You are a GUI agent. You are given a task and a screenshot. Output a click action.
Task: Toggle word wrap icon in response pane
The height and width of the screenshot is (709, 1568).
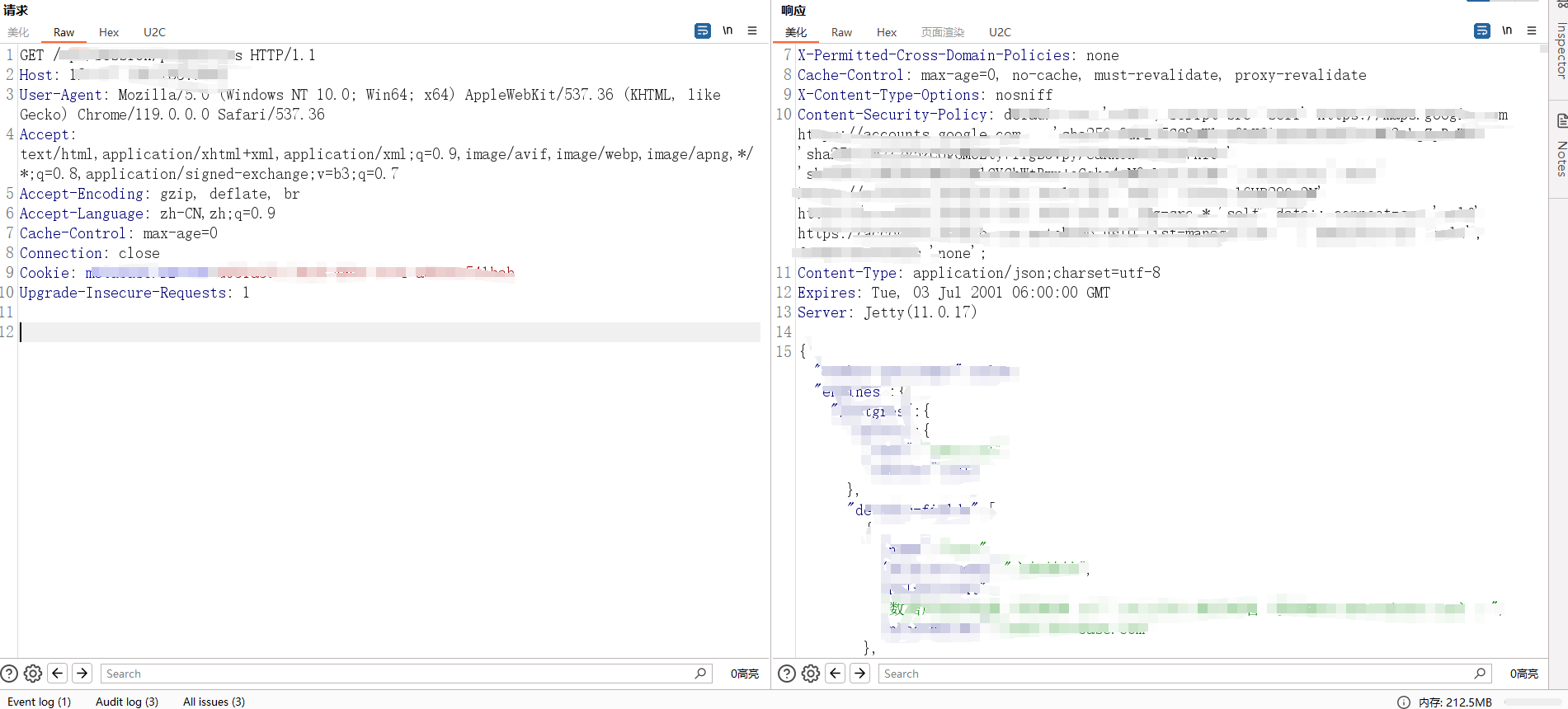pos(1482,31)
